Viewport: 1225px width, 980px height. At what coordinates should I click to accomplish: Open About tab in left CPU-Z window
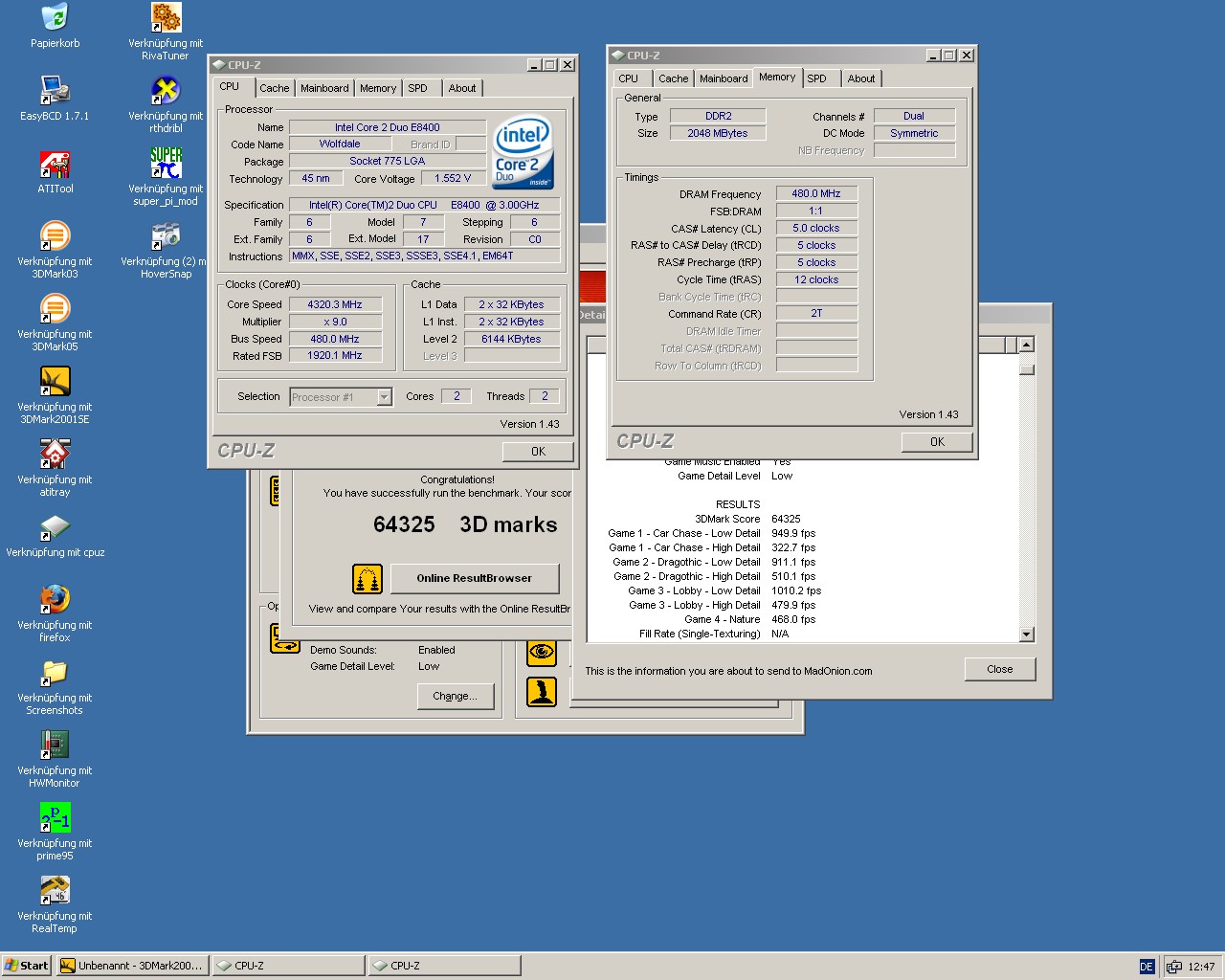point(462,88)
